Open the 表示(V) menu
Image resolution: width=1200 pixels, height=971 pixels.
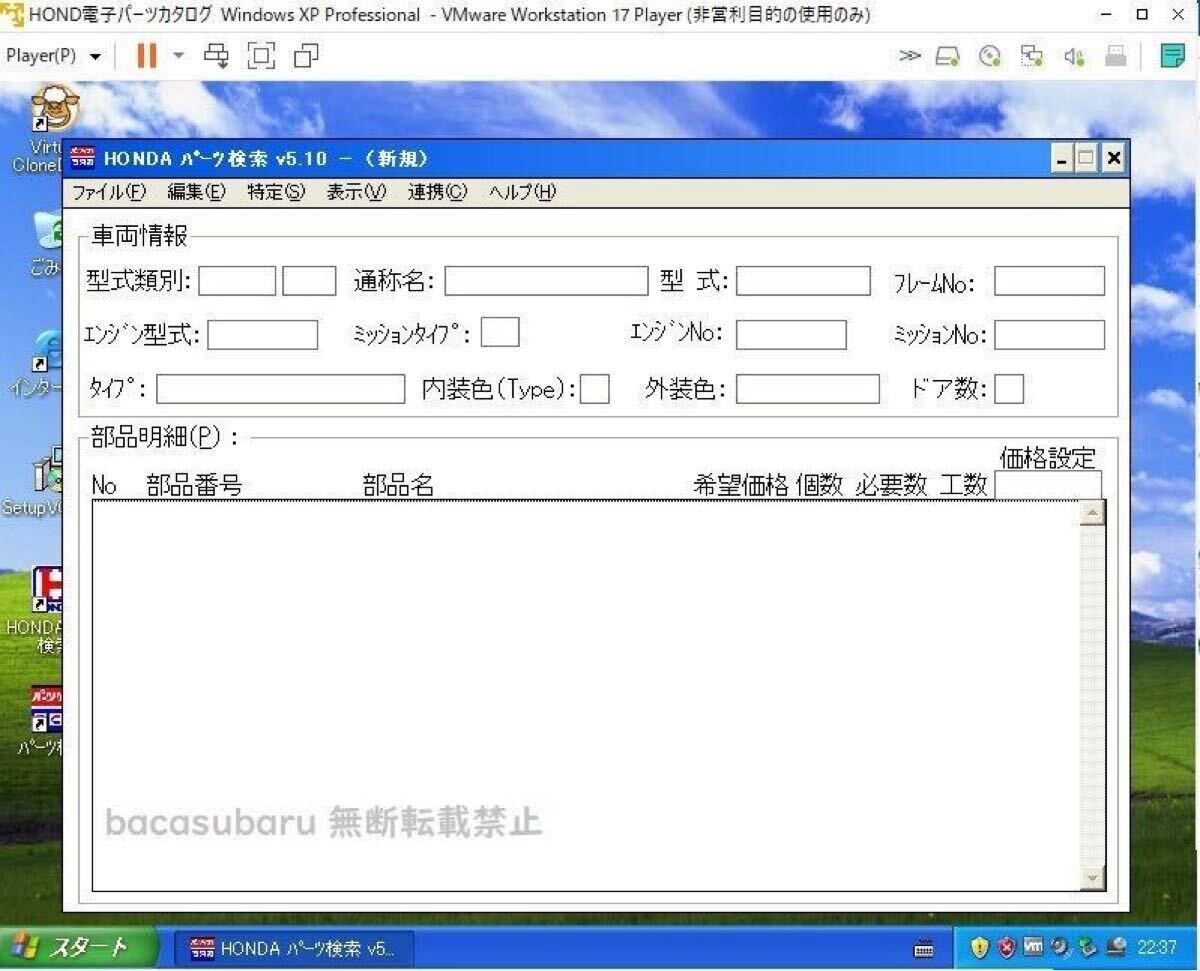pos(356,192)
